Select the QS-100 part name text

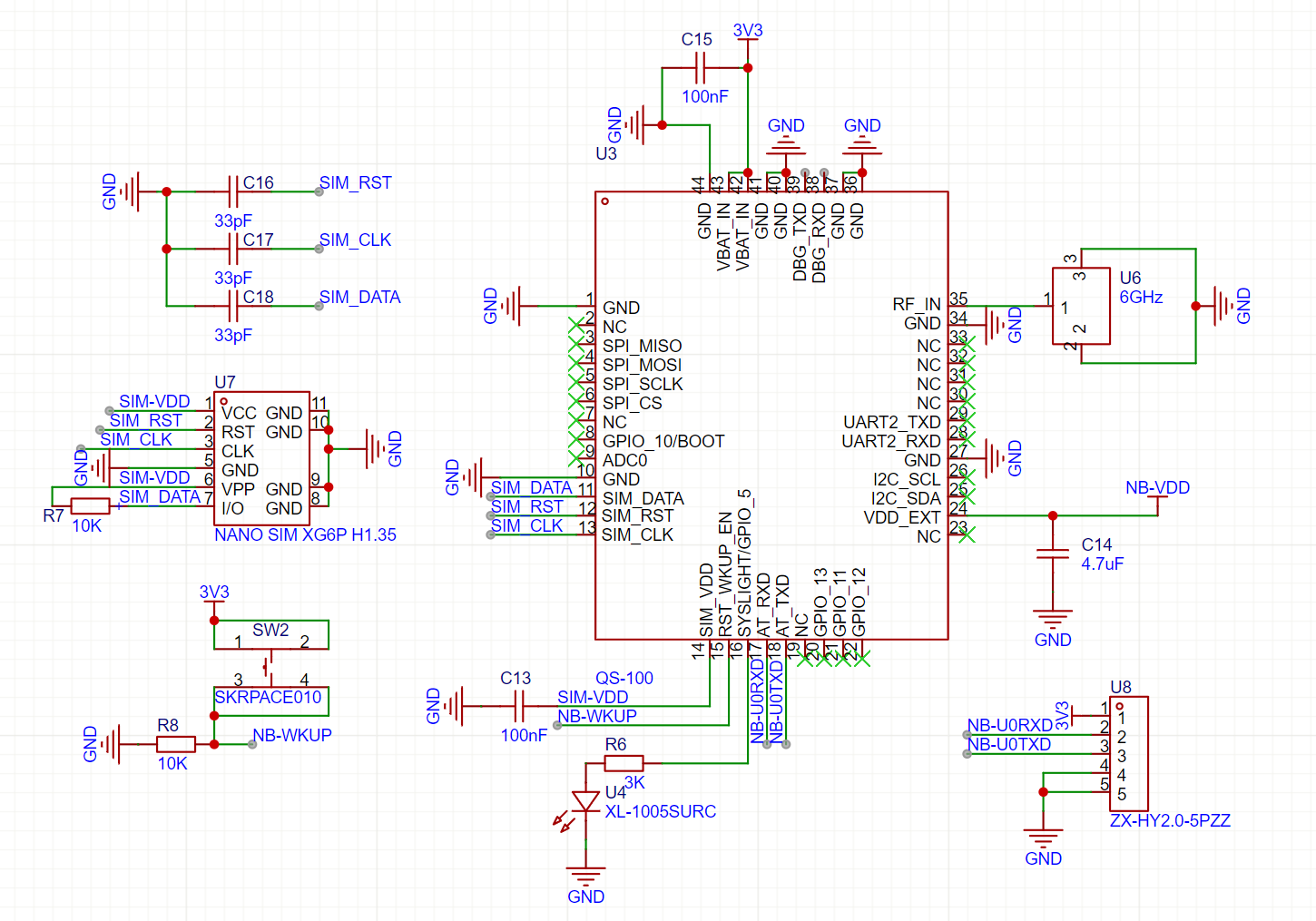click(x=624, y=678)
